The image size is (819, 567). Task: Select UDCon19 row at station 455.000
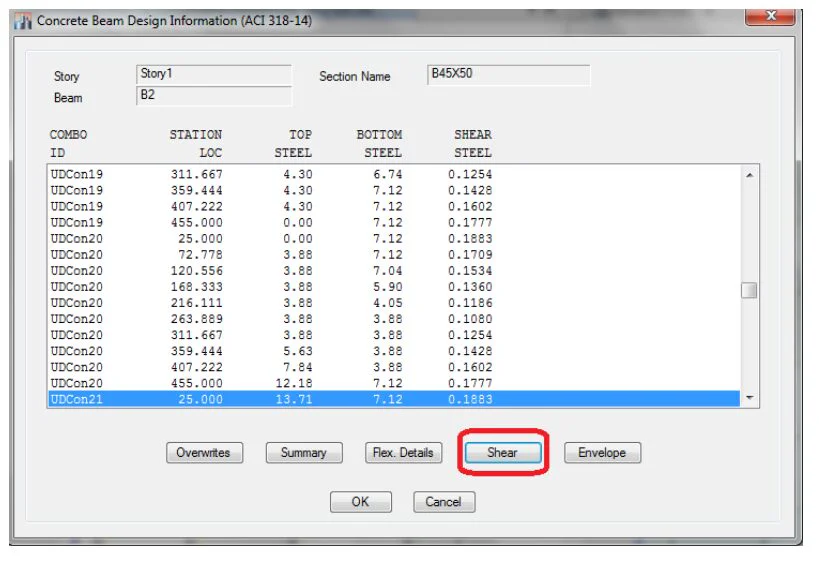pos(394,222)
